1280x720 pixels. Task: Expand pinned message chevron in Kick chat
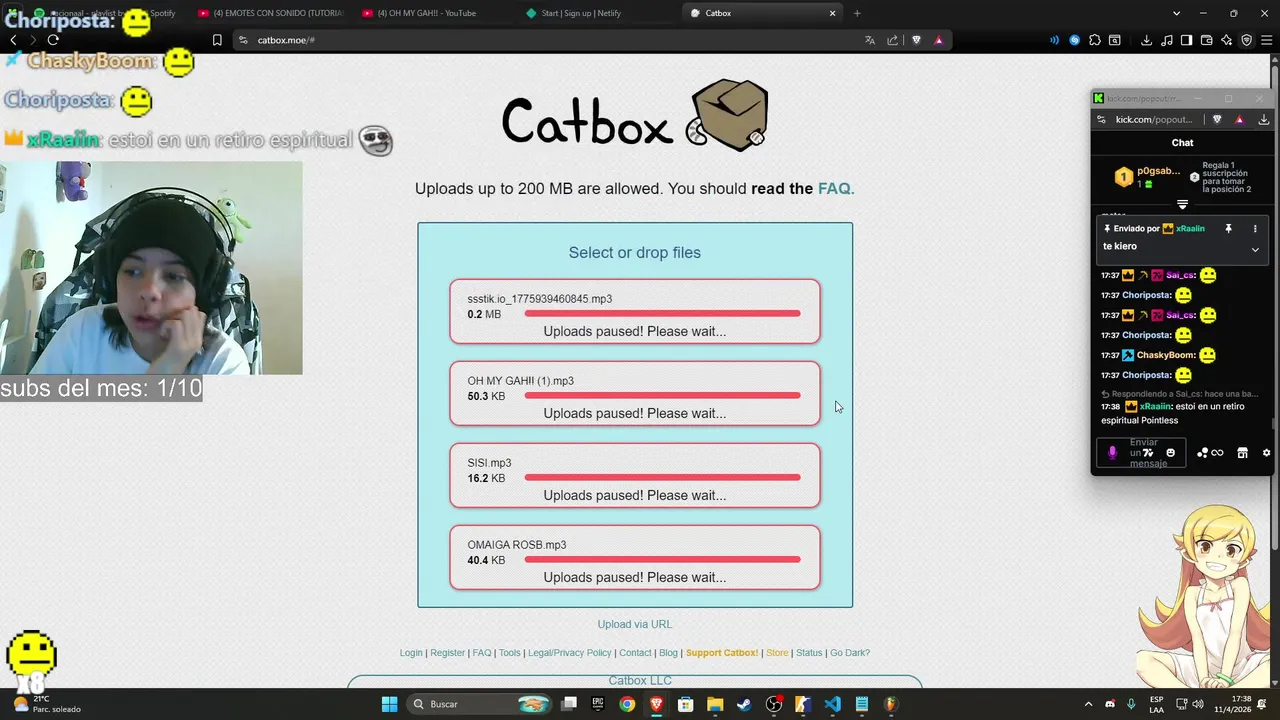point(1255,249)
